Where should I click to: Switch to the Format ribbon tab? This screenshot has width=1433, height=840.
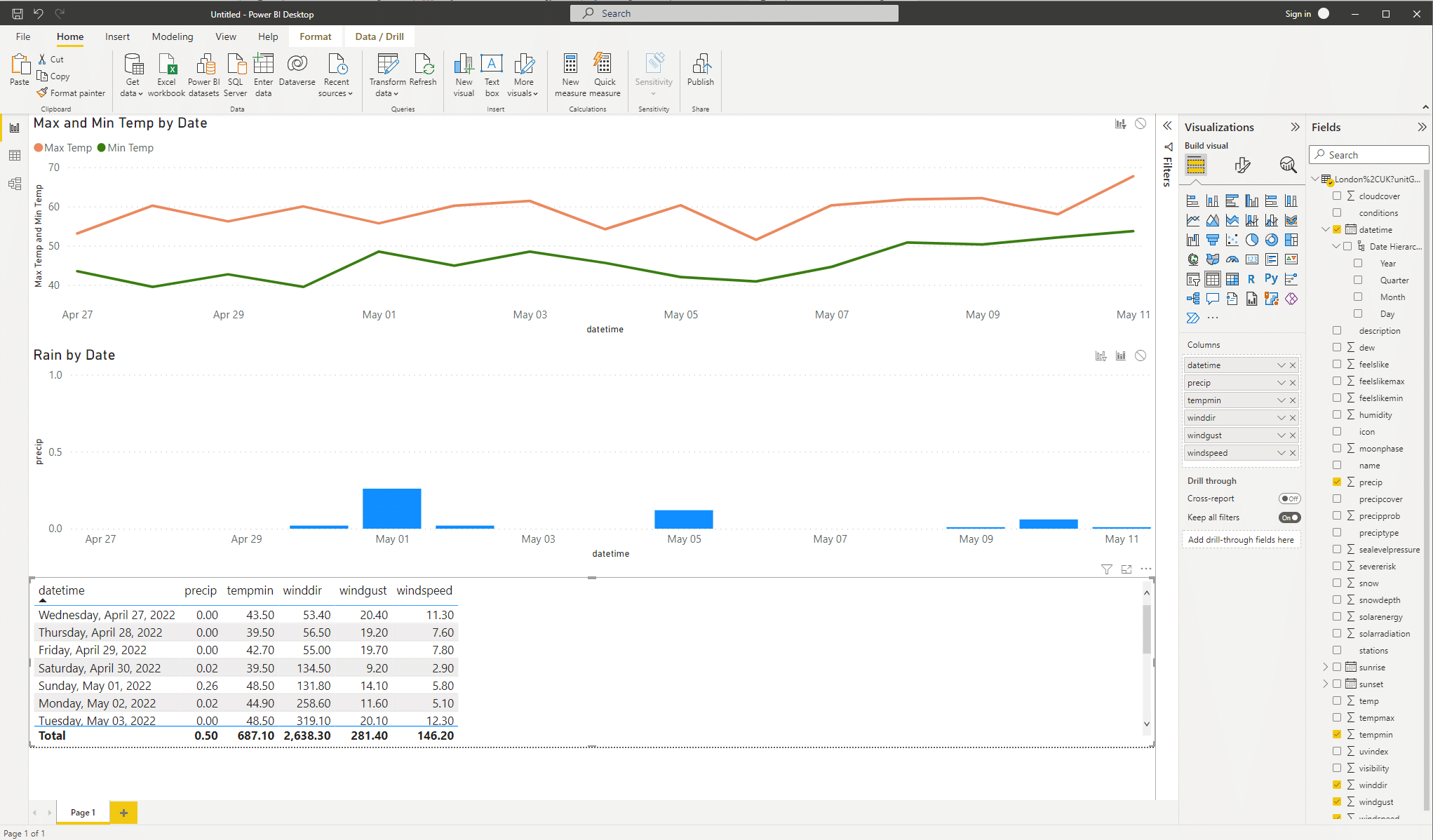tap(315, 36)
